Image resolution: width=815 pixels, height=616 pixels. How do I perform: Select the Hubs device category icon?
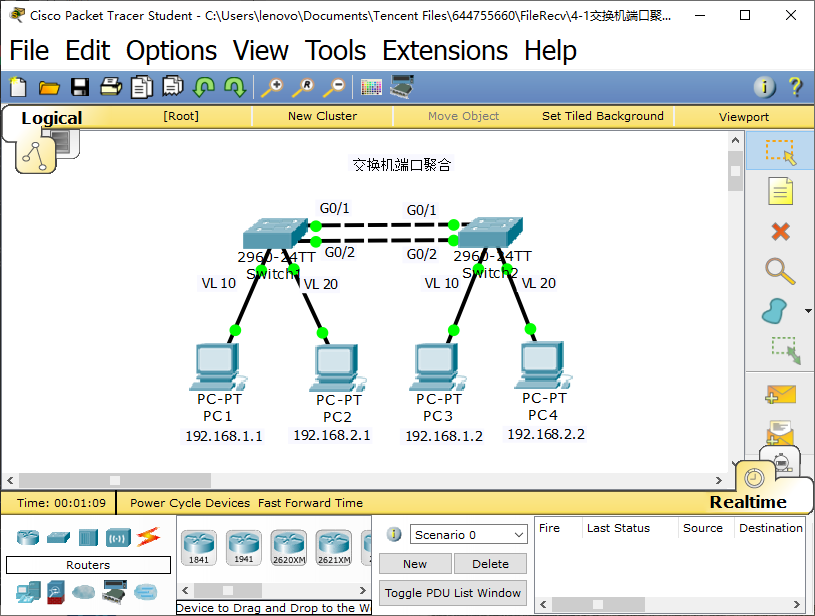tap(88, 538)
